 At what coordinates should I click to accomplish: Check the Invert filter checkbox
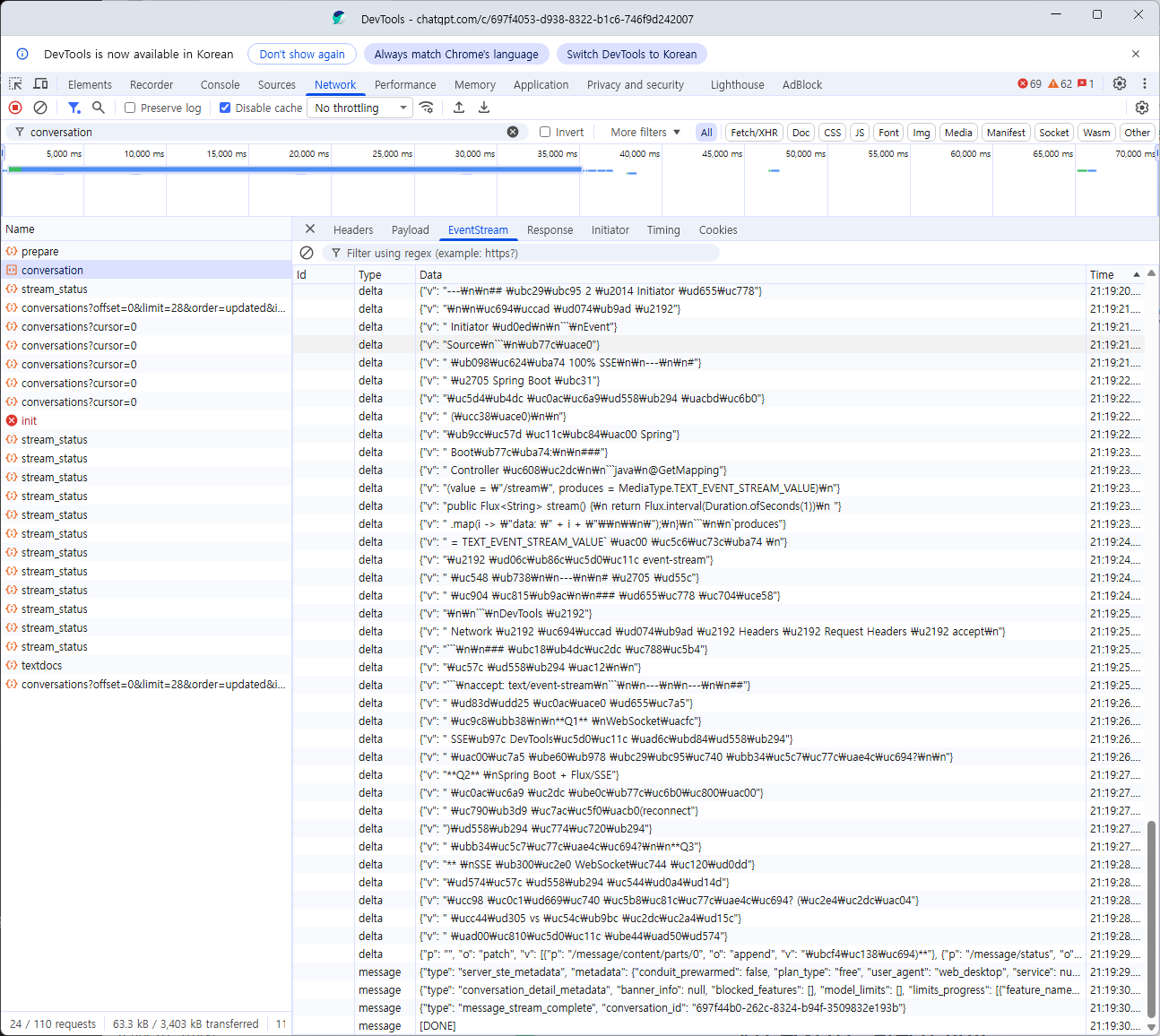click(545, 132)
